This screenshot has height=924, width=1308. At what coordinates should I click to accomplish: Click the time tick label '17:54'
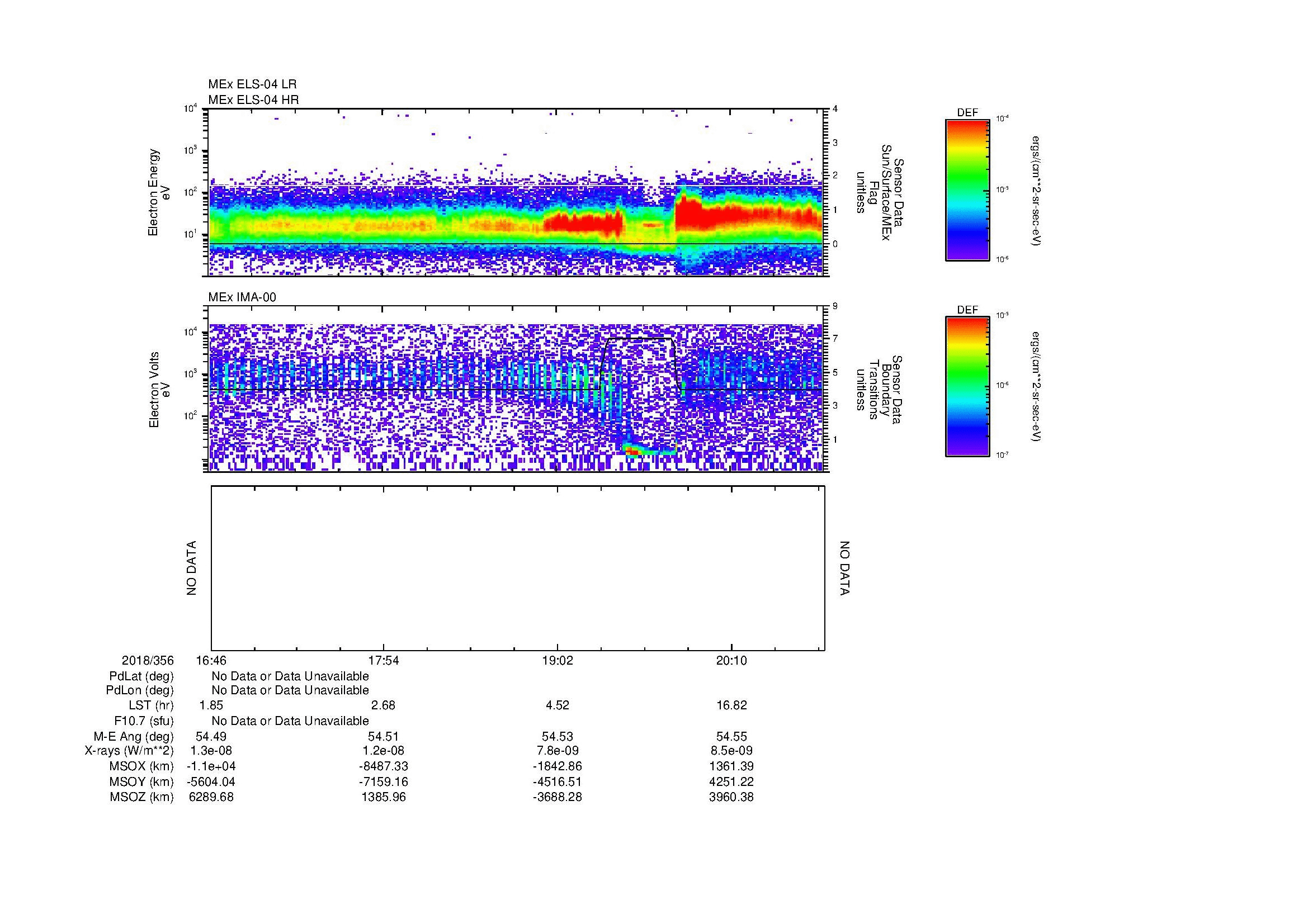tap(384, 660)
